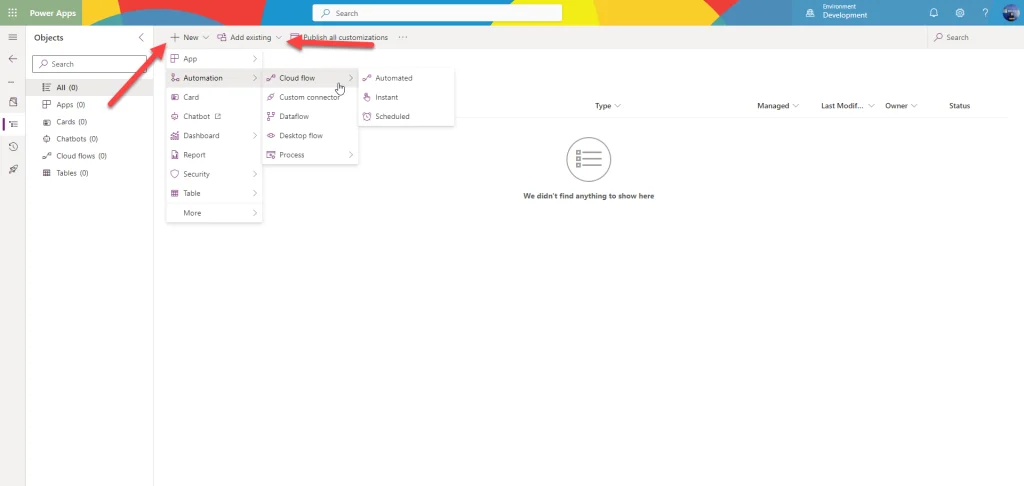Viewport: 1024px width, 486px height.
Task: Sort by the Type column header
Action: point(607,106)
